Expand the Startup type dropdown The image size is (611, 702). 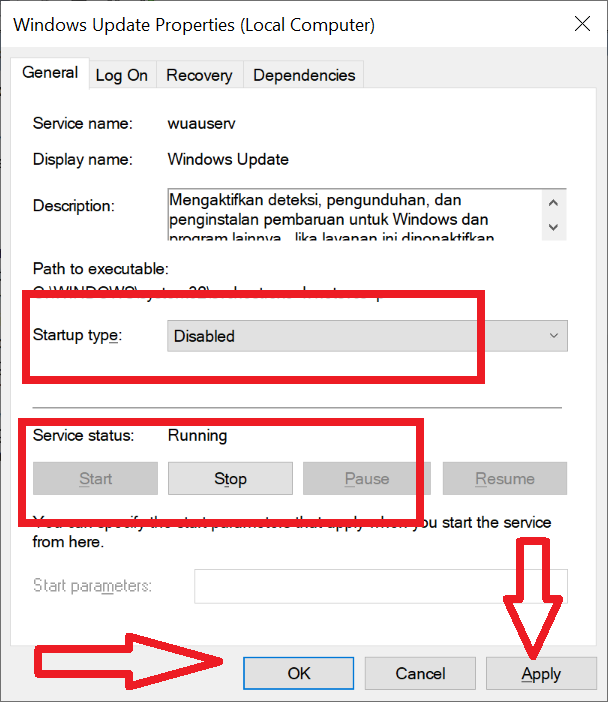pos(366,336)
